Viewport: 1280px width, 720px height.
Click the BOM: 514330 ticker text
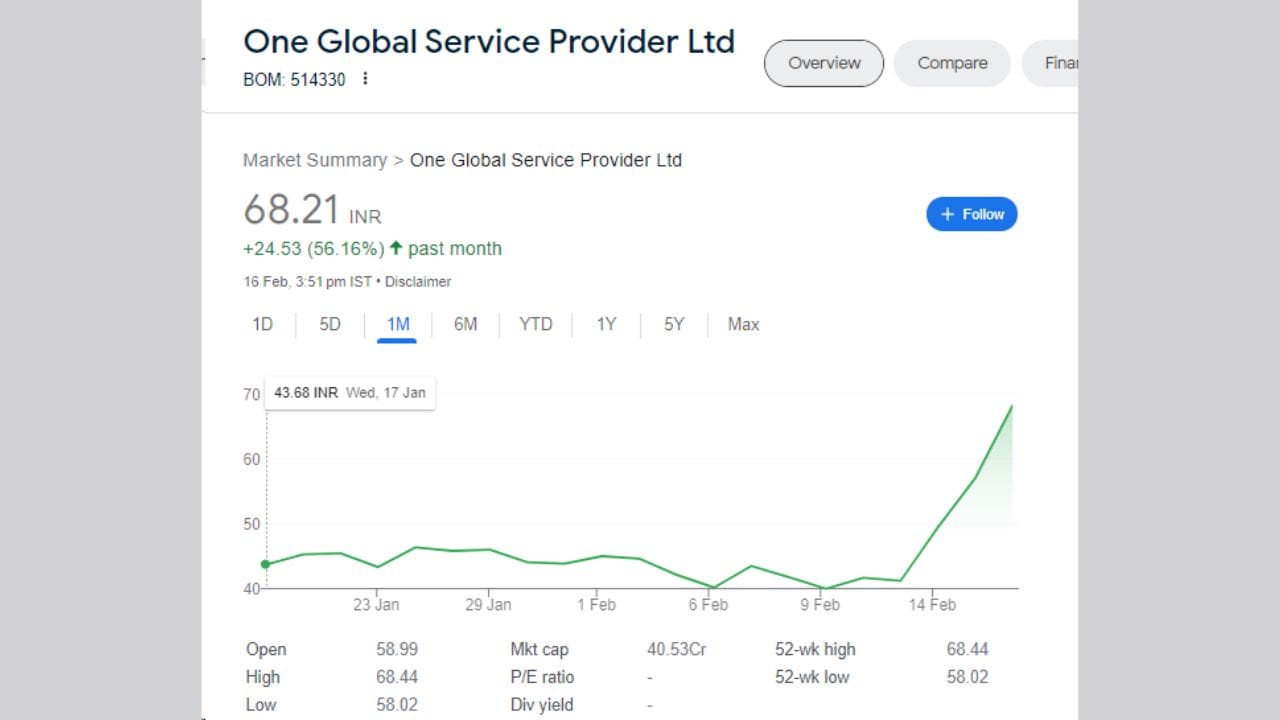[x=294, y=80]
